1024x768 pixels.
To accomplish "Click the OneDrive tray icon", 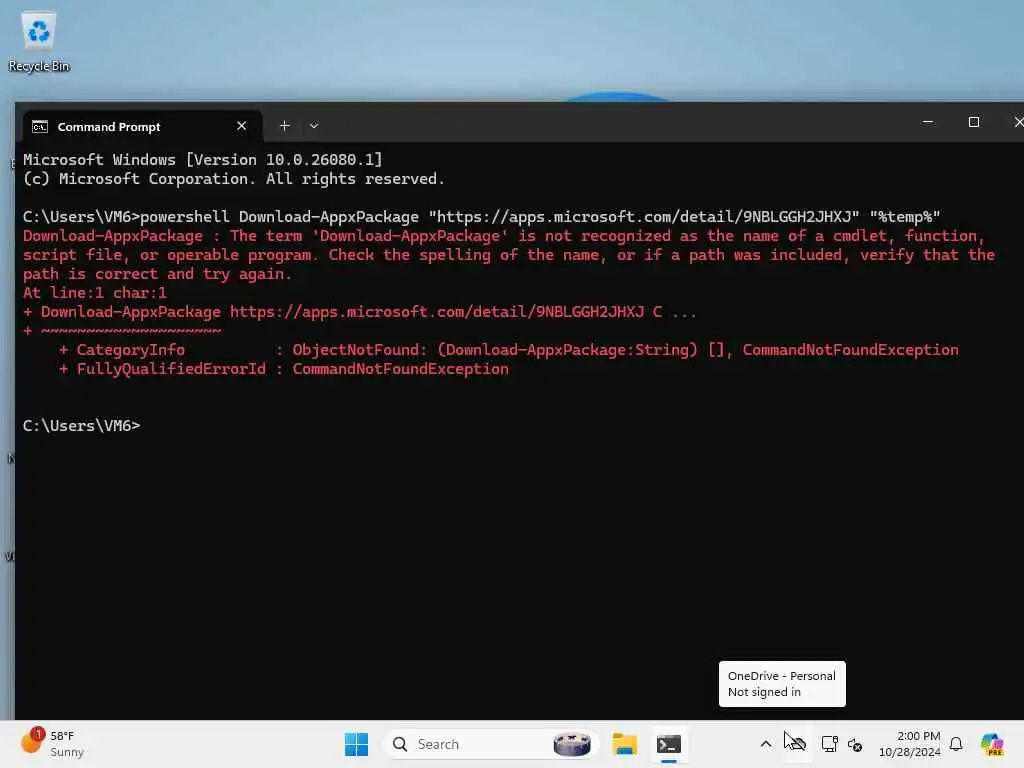I will point(797,743).
